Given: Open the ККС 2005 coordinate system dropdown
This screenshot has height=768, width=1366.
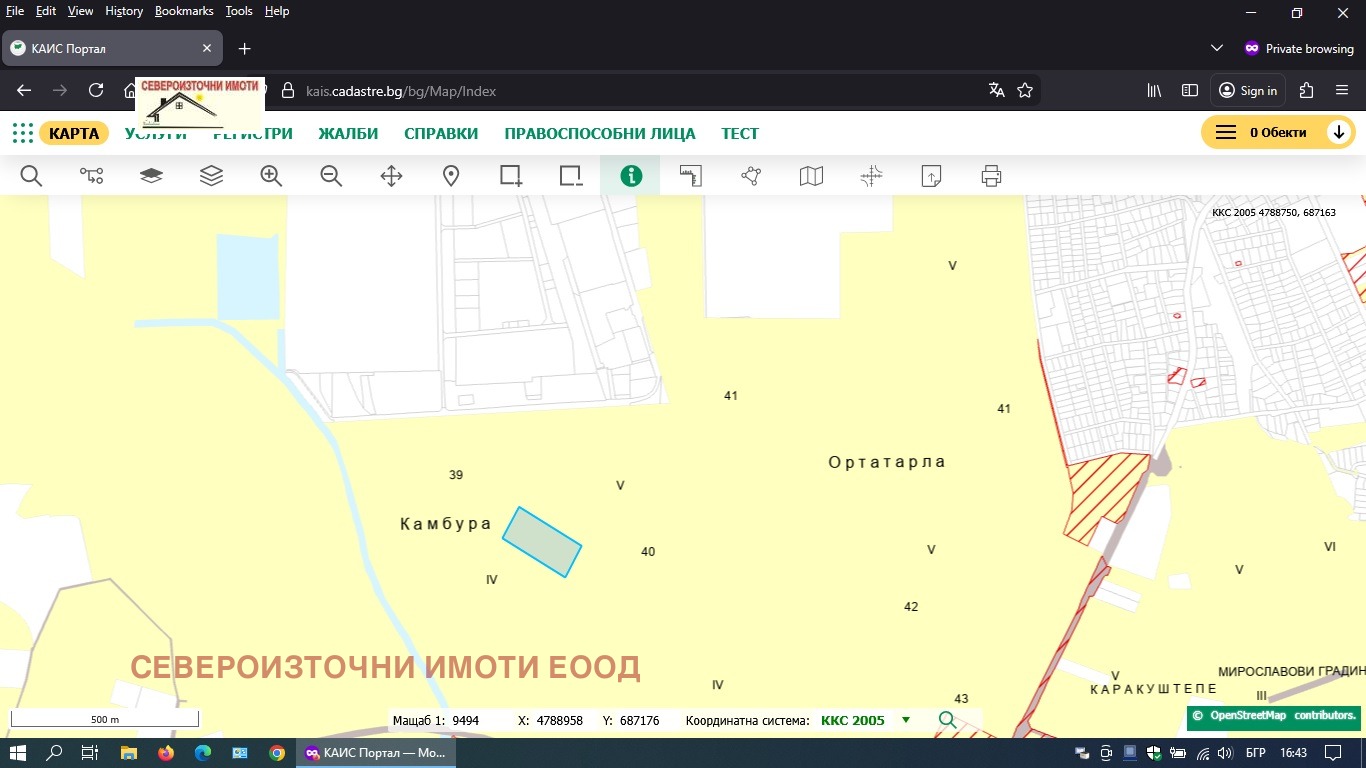Looking at the screenshot, I should pyautogui.click(x=905, y=720).
